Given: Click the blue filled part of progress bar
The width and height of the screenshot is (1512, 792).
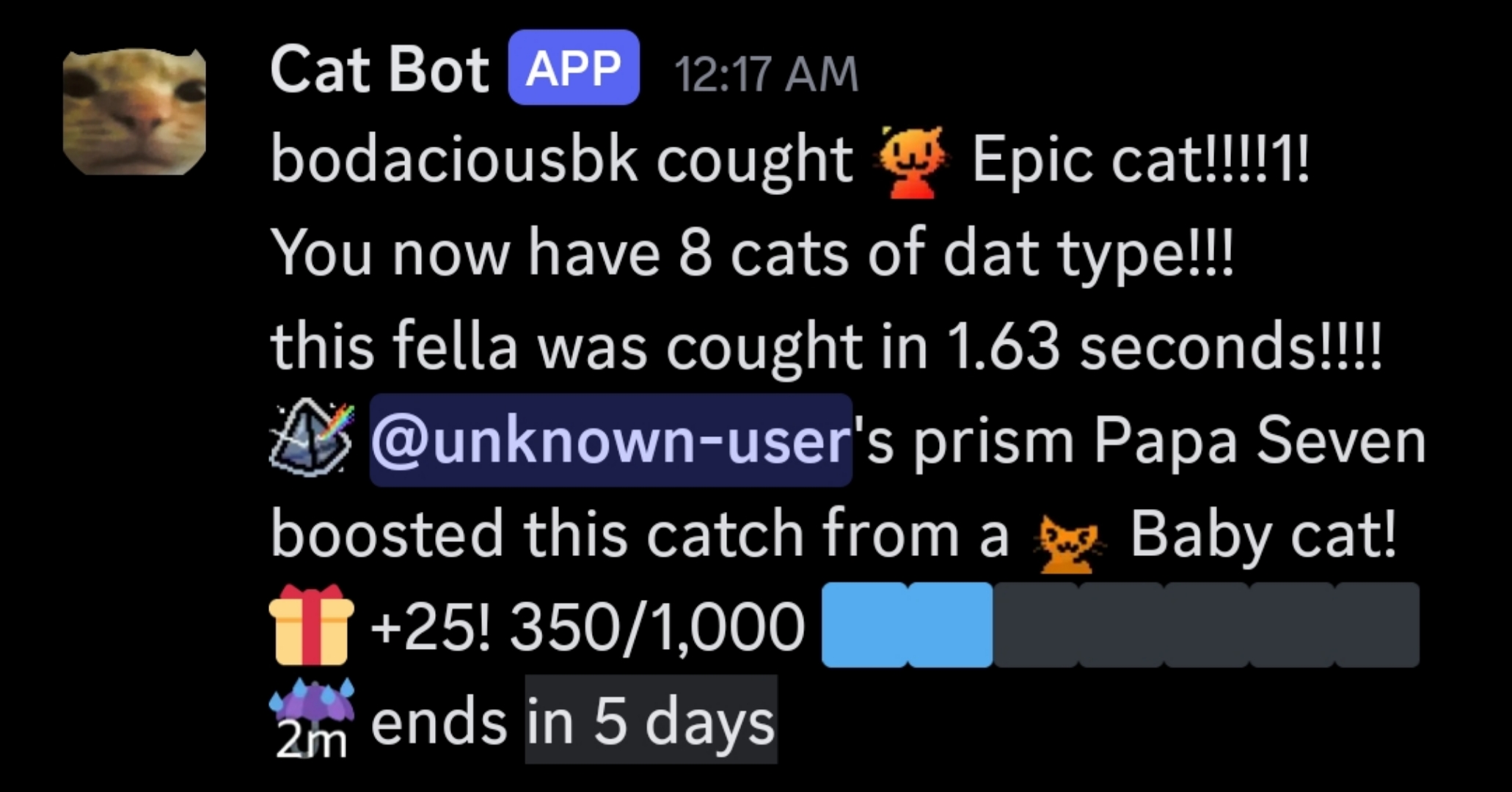Looking at the screenshot, I should point(907,625).
